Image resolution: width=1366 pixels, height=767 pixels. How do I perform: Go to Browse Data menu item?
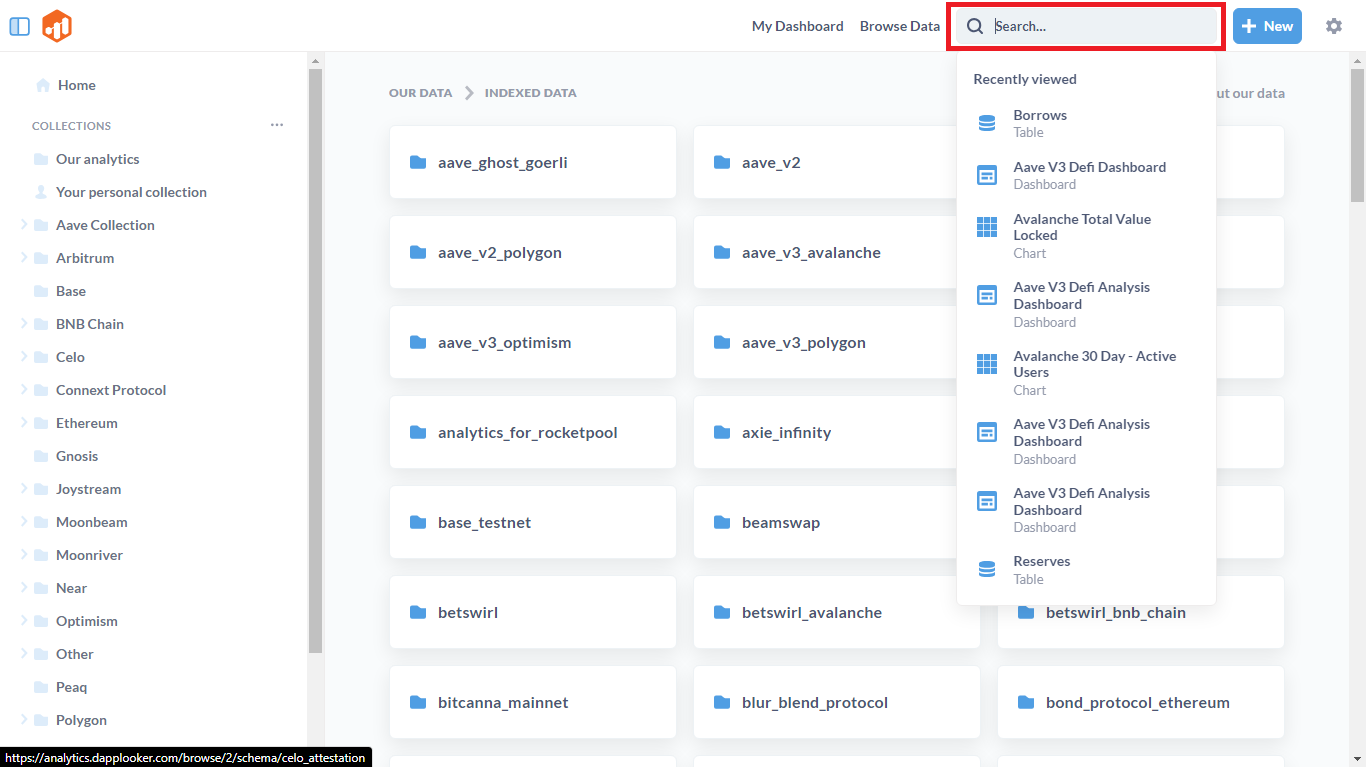tap(899, 26)
